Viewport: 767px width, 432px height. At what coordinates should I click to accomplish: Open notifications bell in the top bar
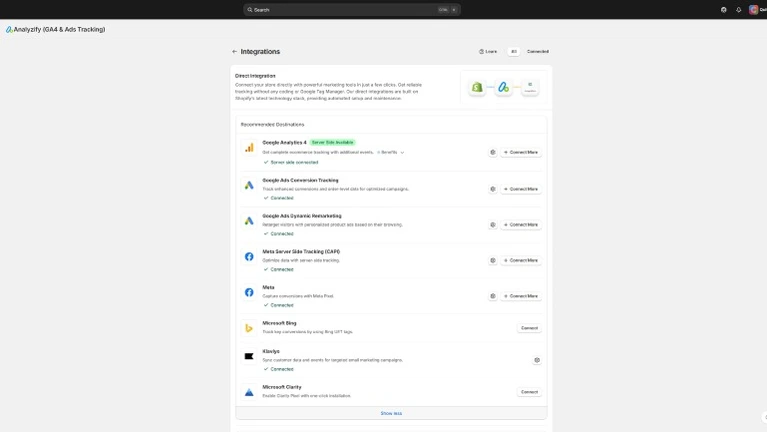tap(739, 10)
